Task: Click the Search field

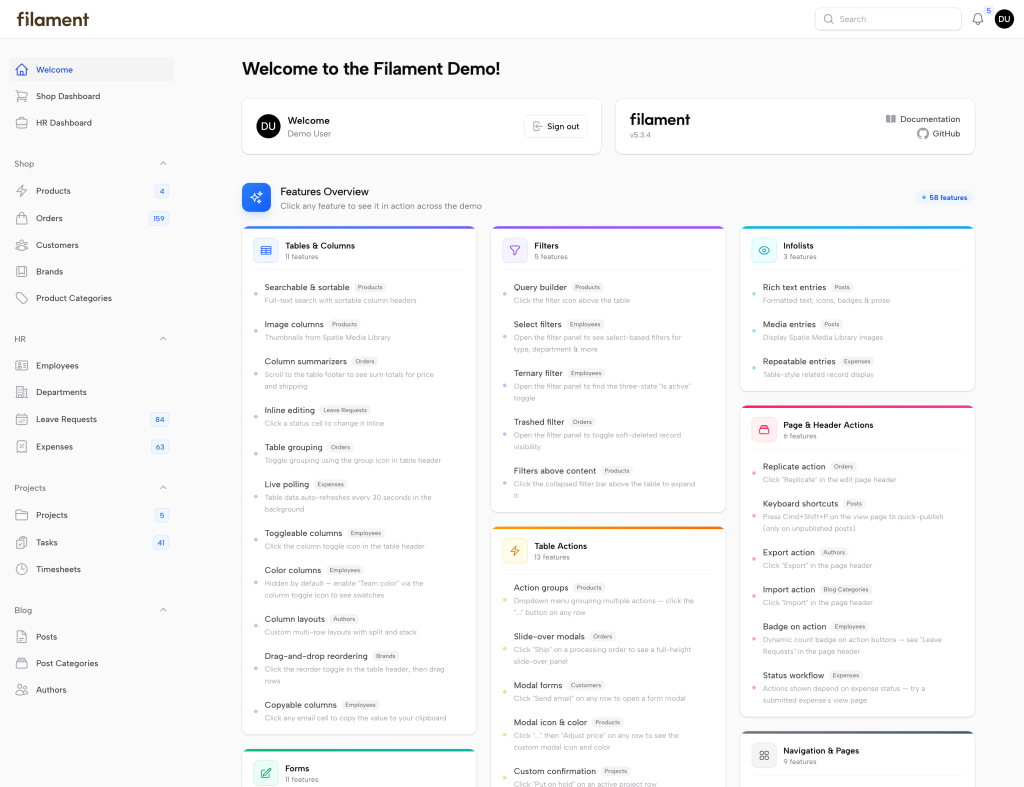Action: click(x=887, y=18)
